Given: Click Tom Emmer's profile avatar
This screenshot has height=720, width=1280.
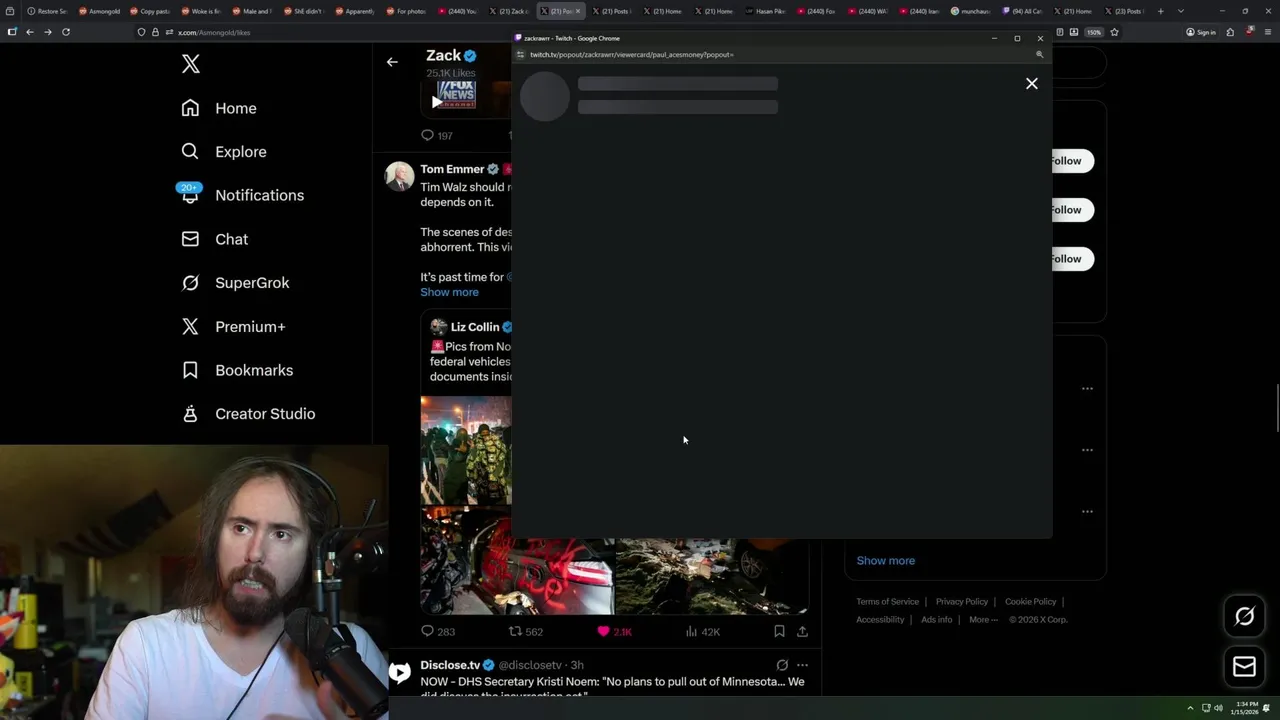Looking at the screenshot, I should pos(399,176).
